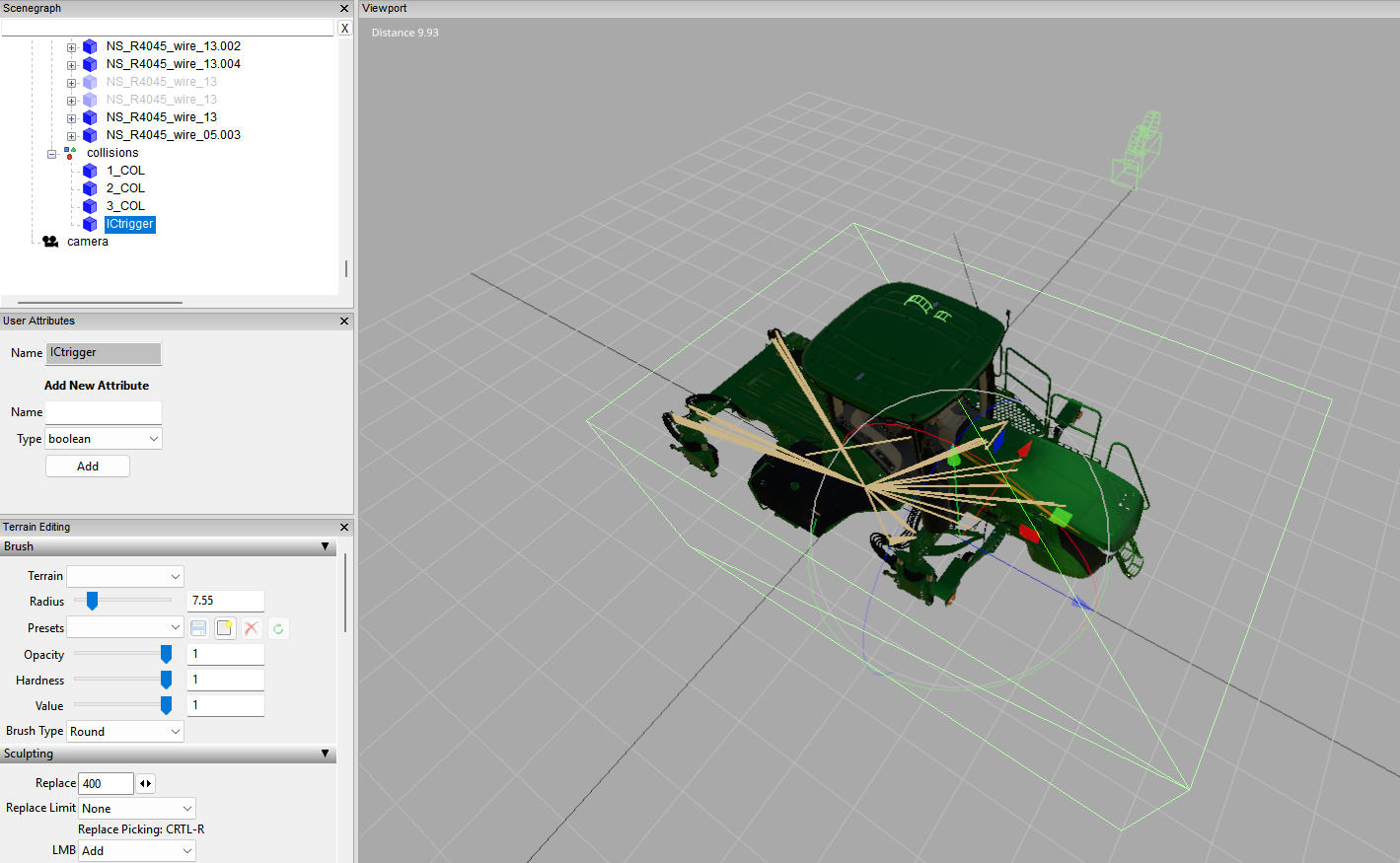Viewport: 1400px width, 863px height.
Task: Click the Terrain Editing panel vertical scrollbar
Action: (345, 593)
